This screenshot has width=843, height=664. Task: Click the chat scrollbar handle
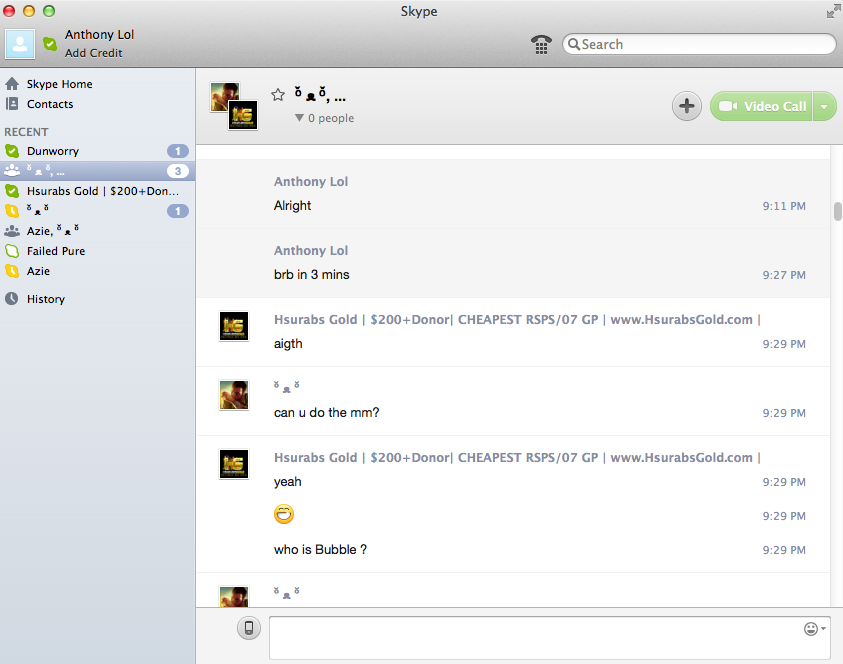(838, 211)
